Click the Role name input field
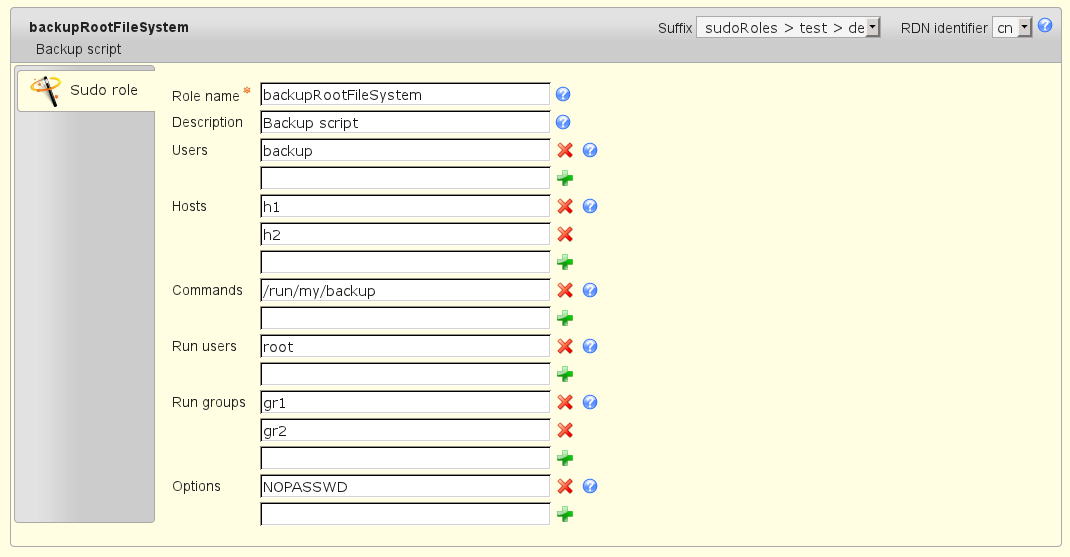 coord(405,95)
